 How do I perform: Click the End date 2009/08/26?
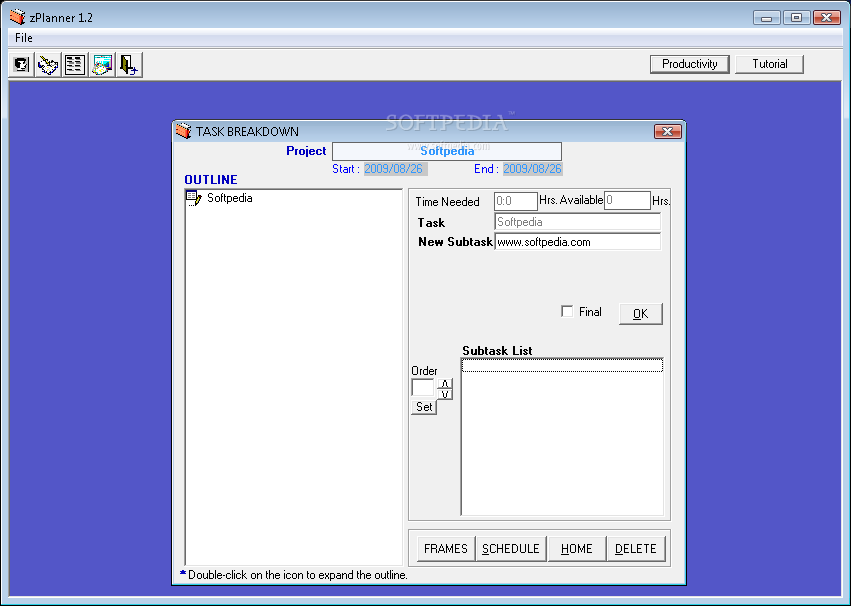532,169
